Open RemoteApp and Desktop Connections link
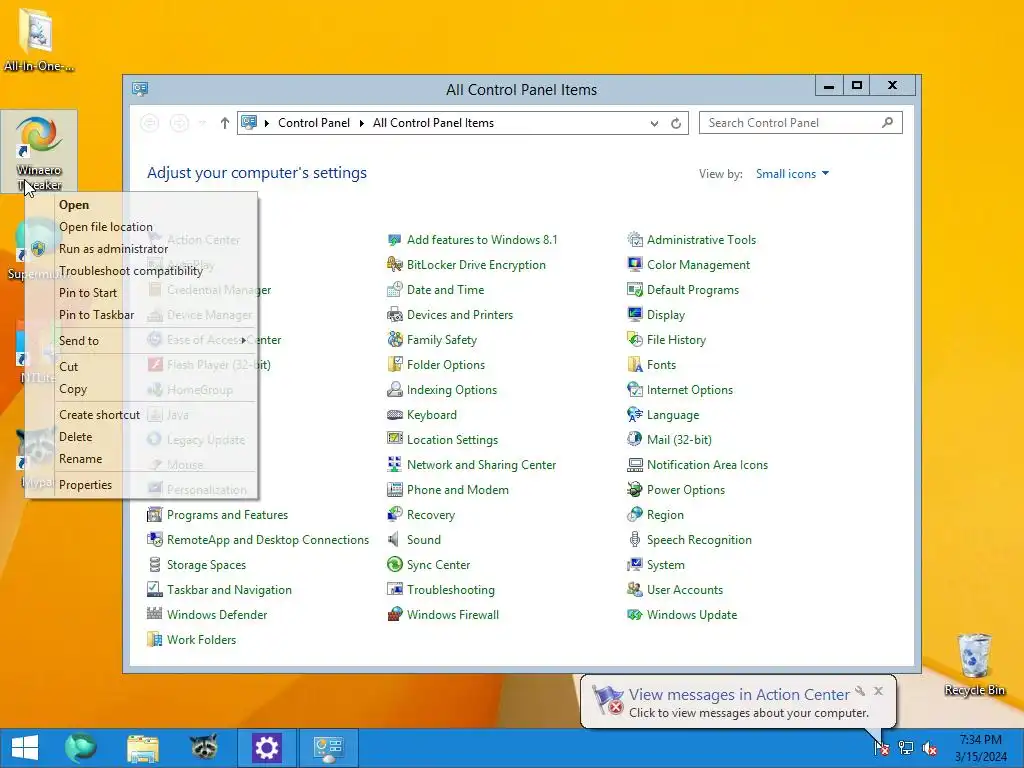This screenshot has height=768, width=1024. [x=268, y=539]
